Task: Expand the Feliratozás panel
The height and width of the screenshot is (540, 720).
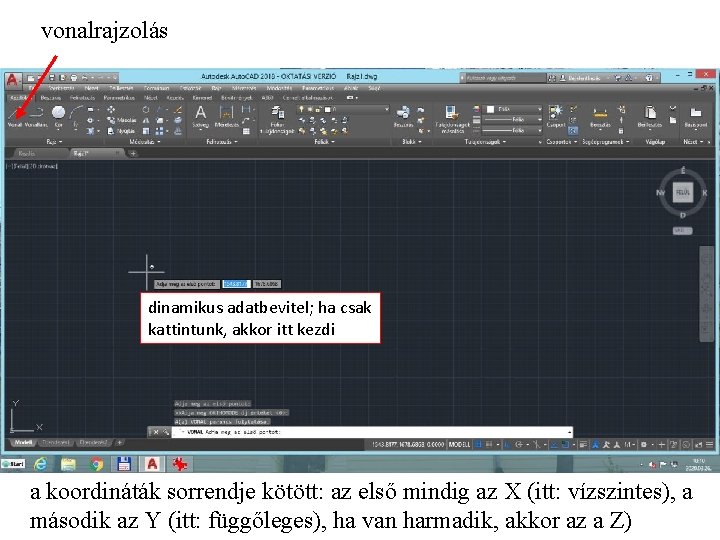Action: pos(222,142)
